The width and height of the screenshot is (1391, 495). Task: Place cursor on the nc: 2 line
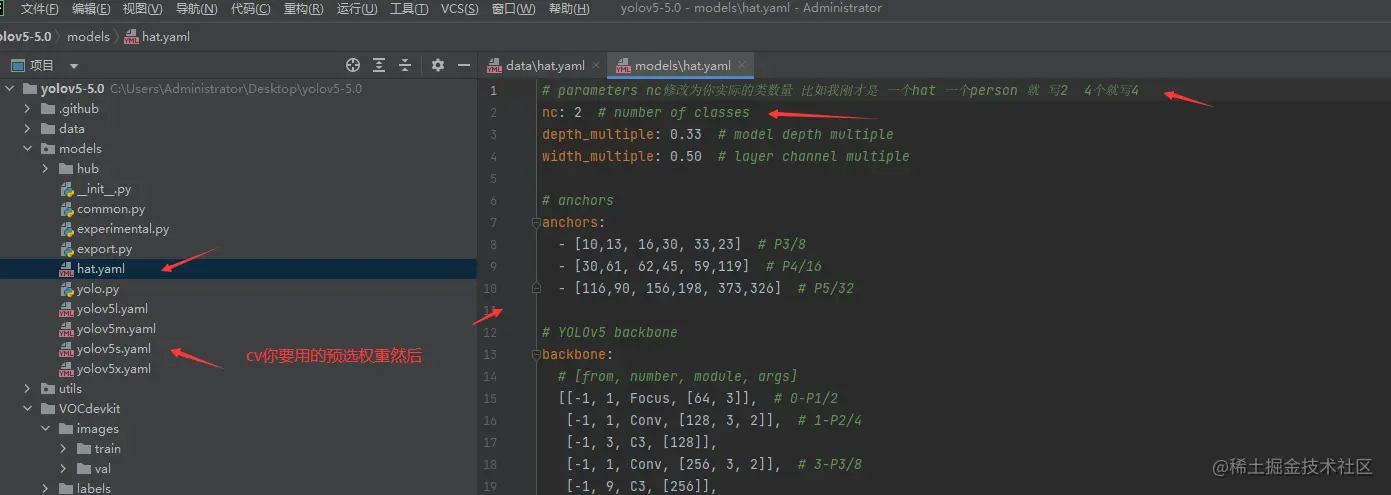[x=645, y=112]
